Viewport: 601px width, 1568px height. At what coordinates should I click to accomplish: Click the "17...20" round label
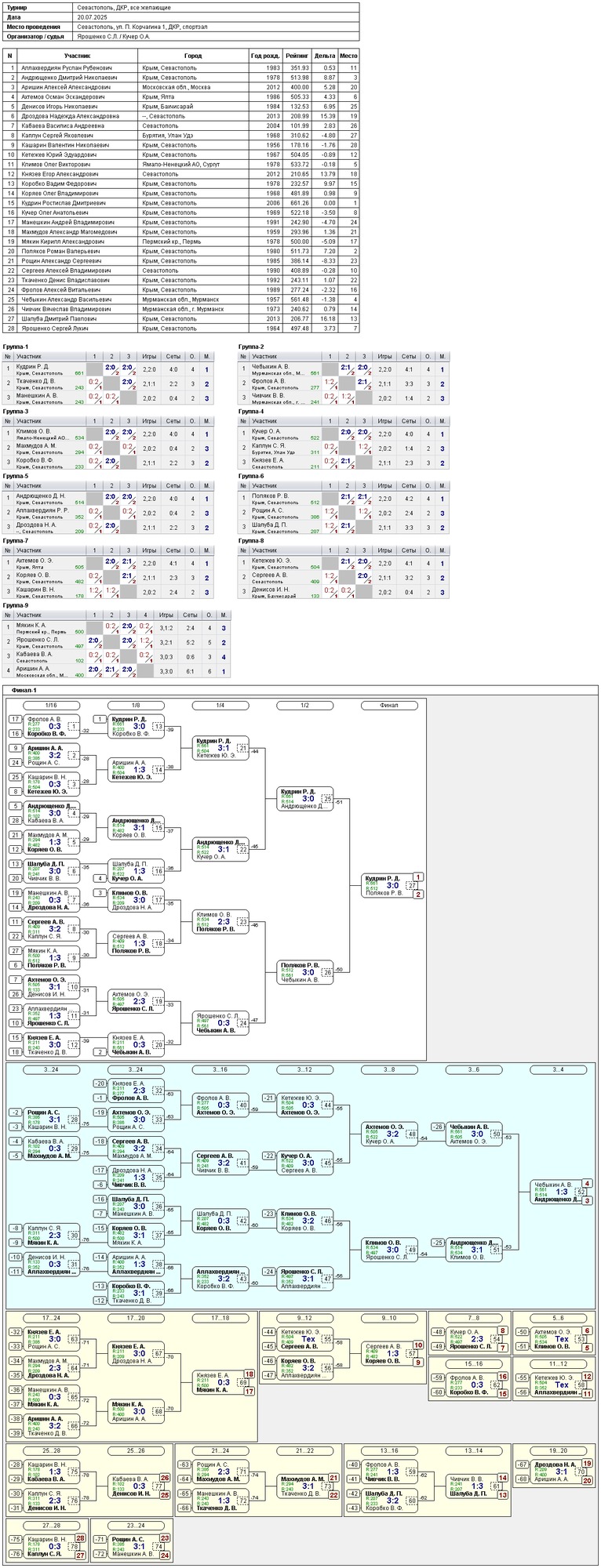[x=136, y=1319]
